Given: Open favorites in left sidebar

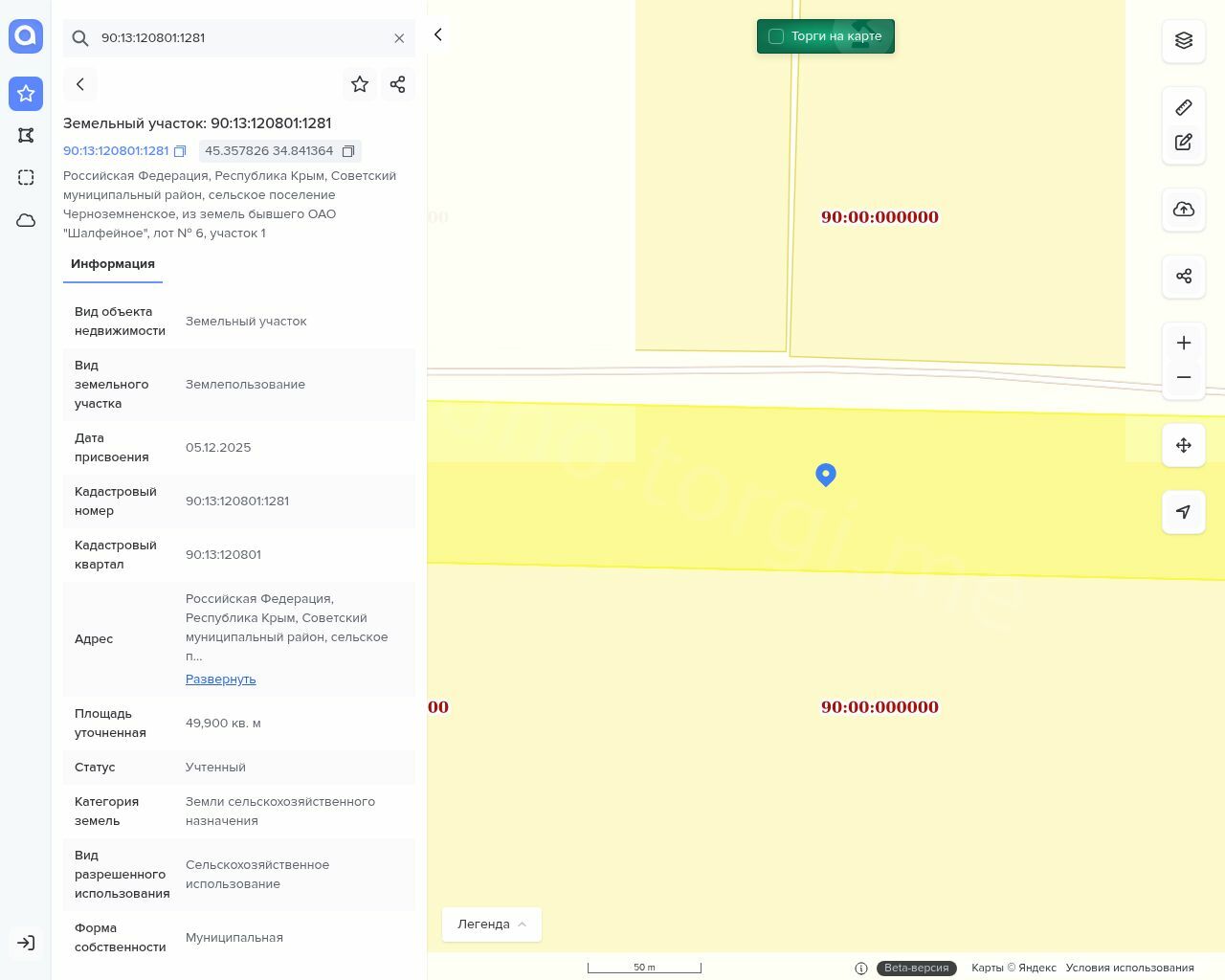Looking at the screenshot, I should pyautogui.click(x=26, y=94).
